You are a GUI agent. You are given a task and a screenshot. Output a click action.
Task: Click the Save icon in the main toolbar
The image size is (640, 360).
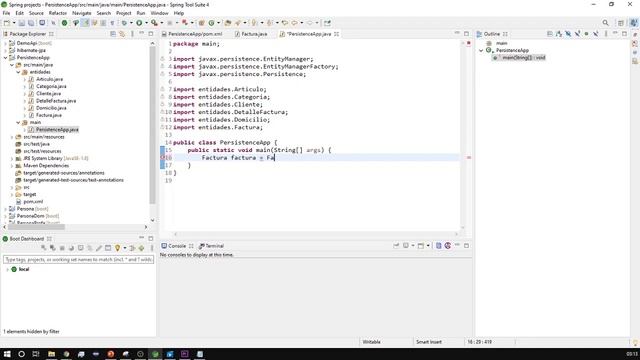click(x=22, y=23)
